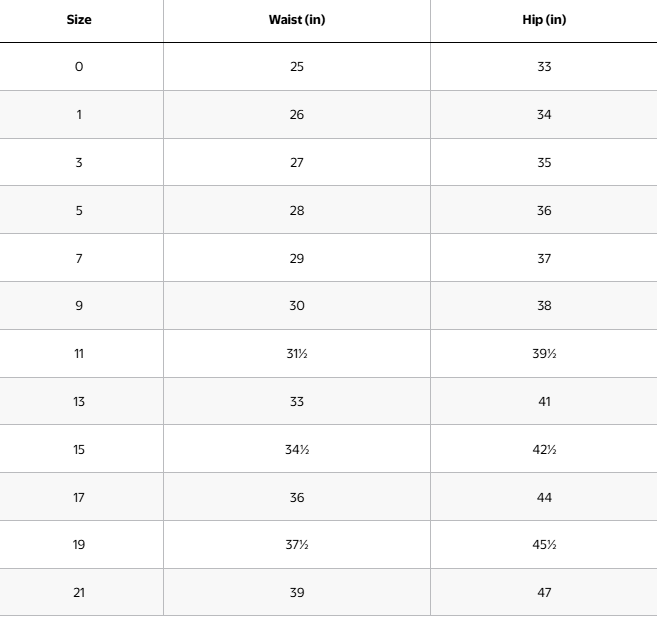Click hip value 47 for size 21
The width and height of the screenshot is (657, 621).
(x=544, y=593)
